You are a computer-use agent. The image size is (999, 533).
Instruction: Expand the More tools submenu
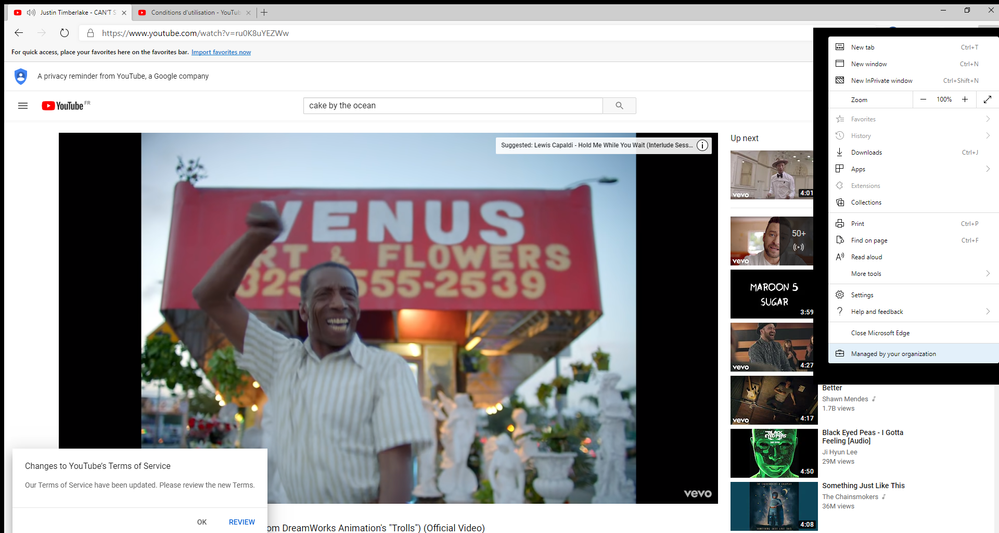click(988, 273)
